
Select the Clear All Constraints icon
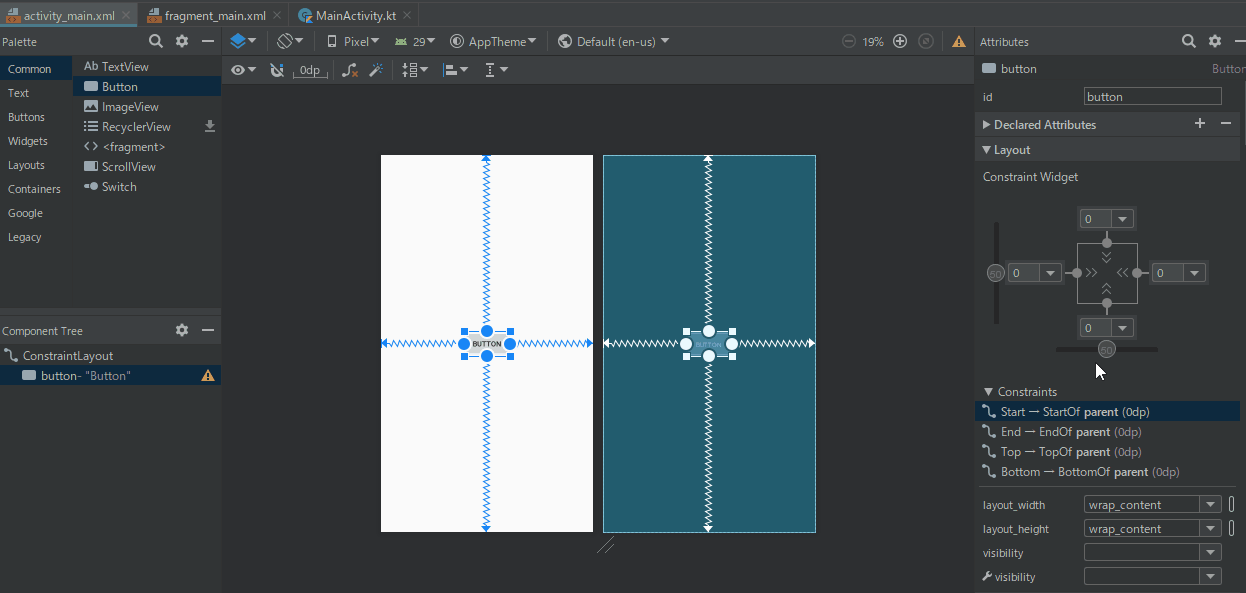click(x=349, y=70)
